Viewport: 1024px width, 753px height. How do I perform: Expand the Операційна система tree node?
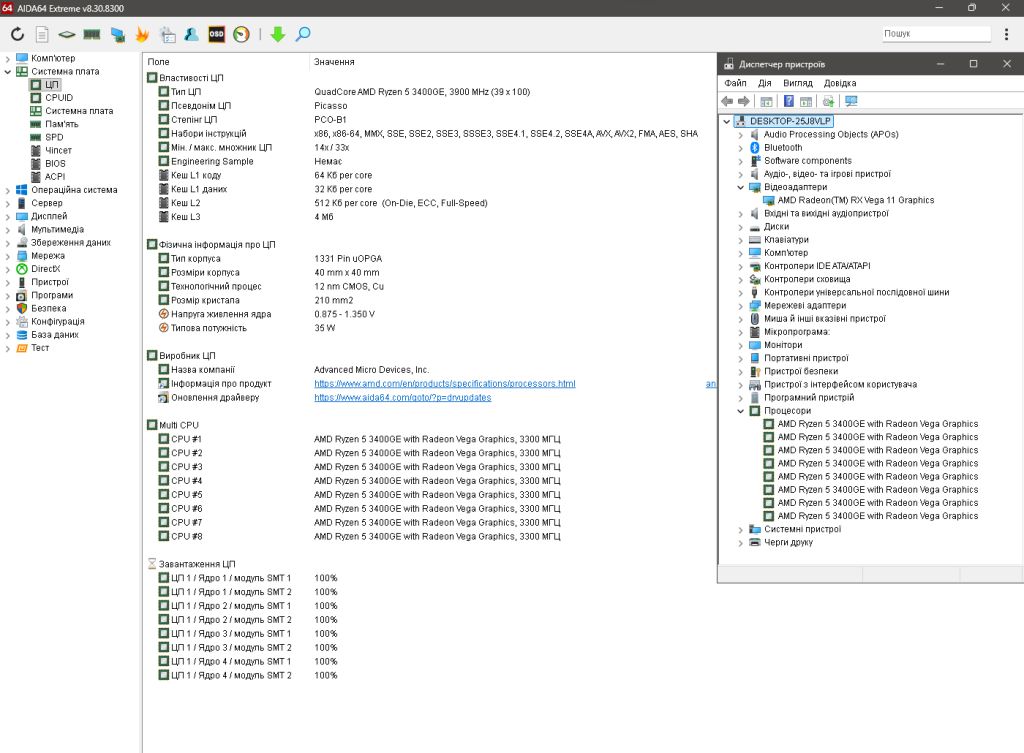[8, 191]
